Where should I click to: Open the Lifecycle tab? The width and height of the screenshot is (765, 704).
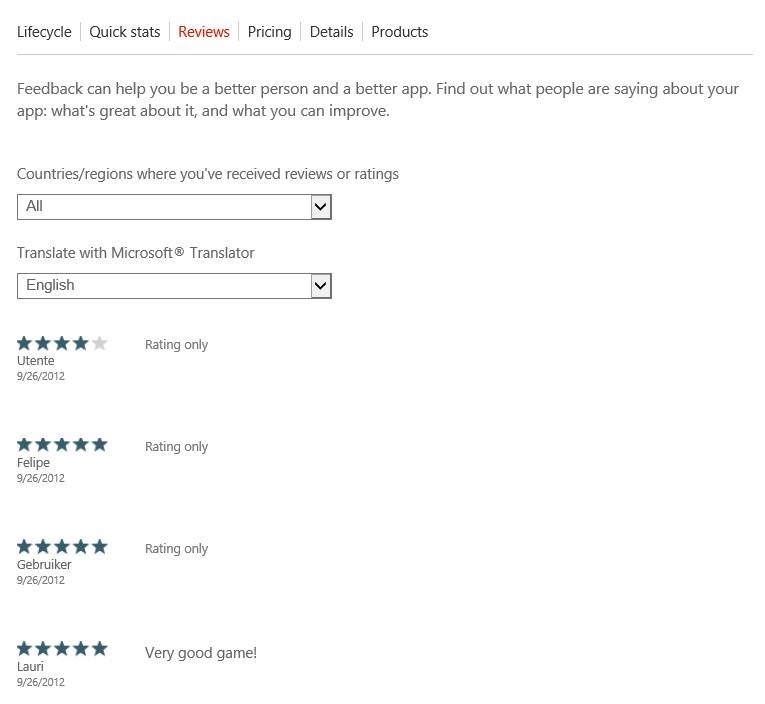coord(44,32)
